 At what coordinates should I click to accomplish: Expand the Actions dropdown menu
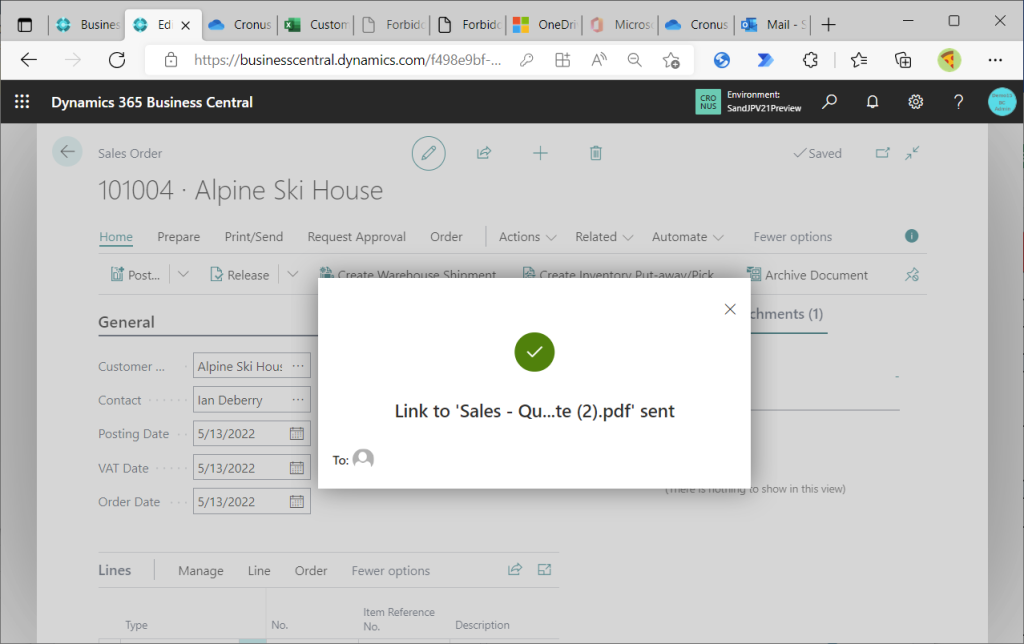tap(527, 237)
